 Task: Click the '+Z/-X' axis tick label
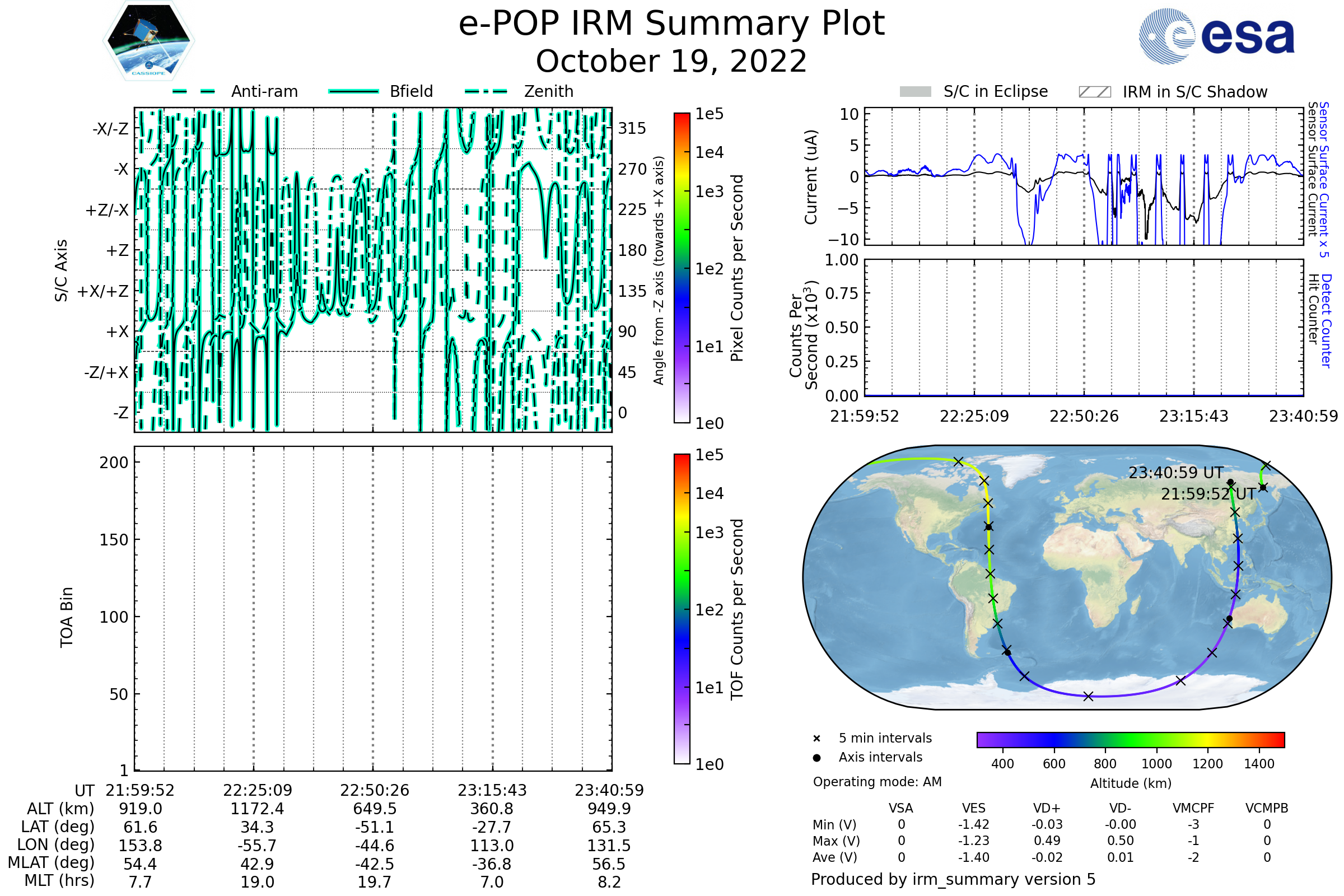107,211
